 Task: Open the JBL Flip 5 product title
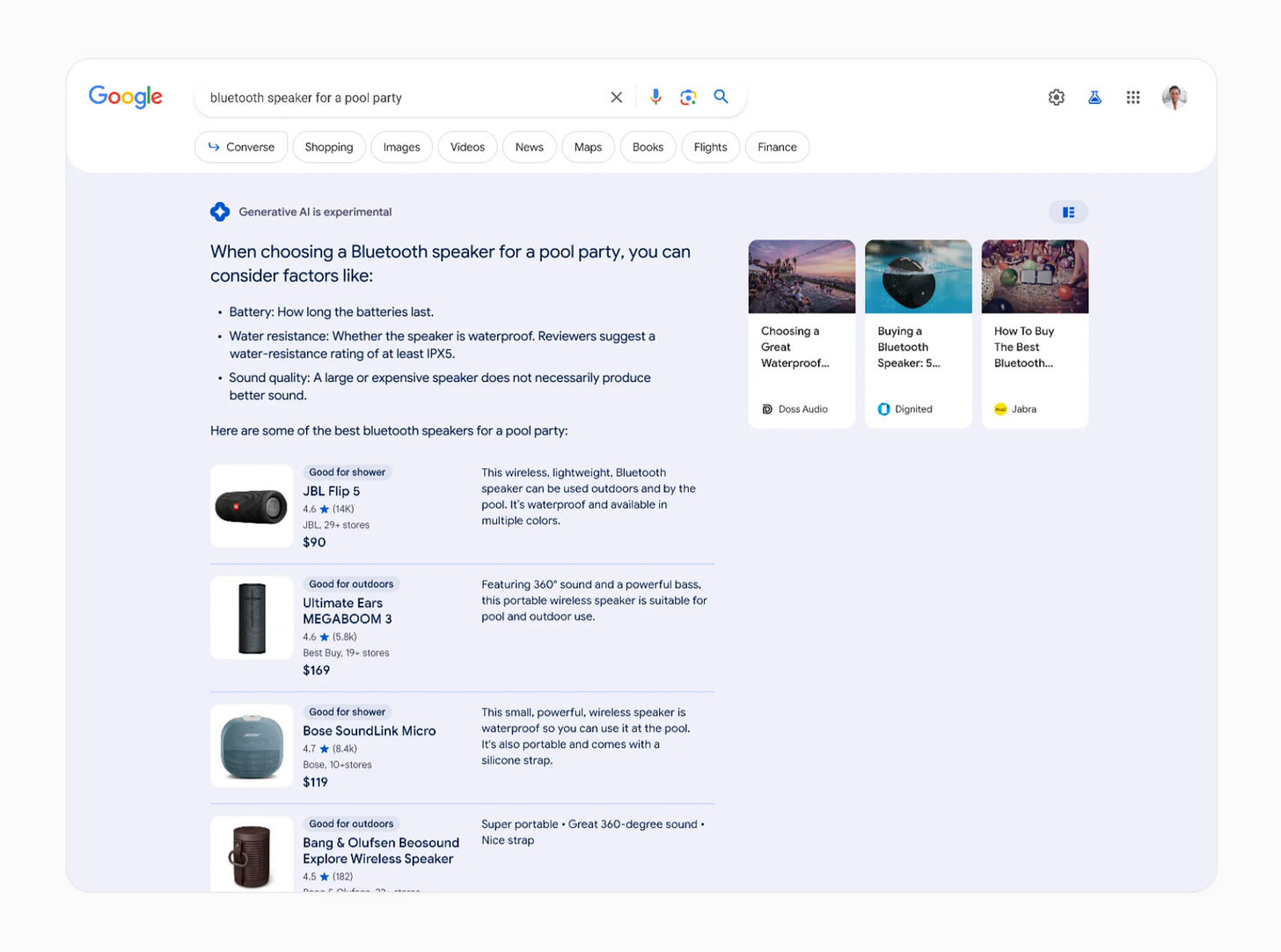[x=331, y=491]
